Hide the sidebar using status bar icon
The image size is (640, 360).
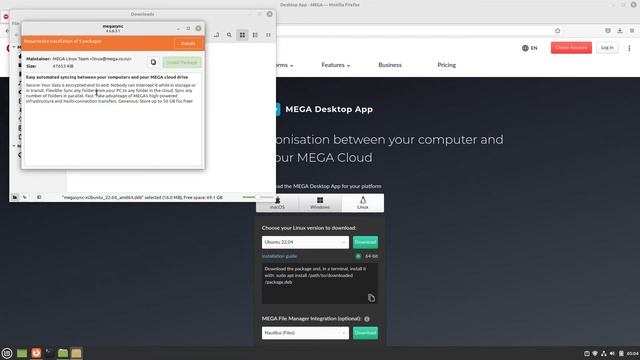(39, 197)
